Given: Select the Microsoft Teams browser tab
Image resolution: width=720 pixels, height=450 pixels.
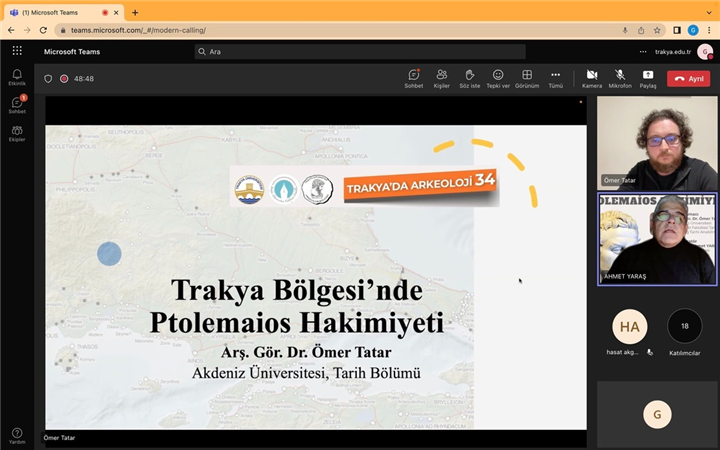Looking at the screenshot, I should pos(64,12).
